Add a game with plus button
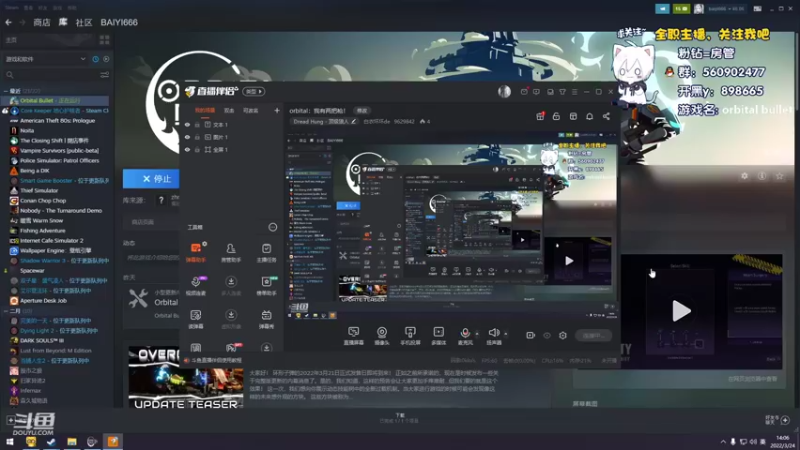Image resolution: width=800 pixels, height=450 pixels. point(10,420)
